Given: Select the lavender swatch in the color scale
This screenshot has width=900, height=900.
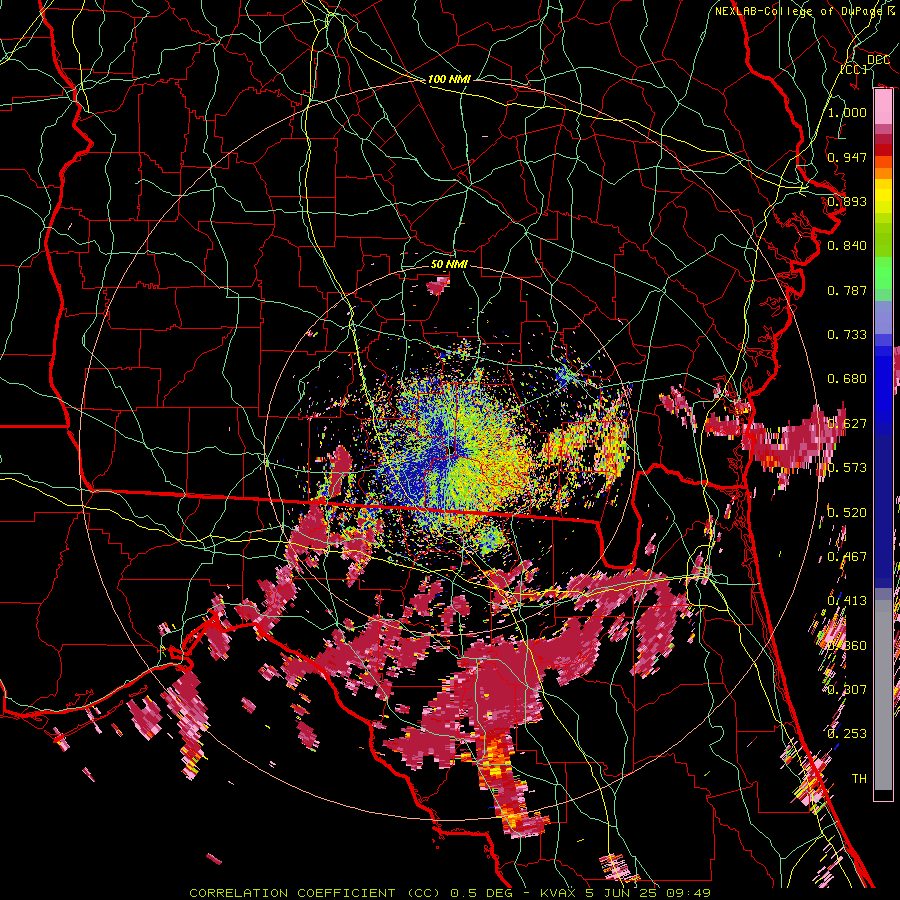Looking at the screenshot, I should 883,317.
